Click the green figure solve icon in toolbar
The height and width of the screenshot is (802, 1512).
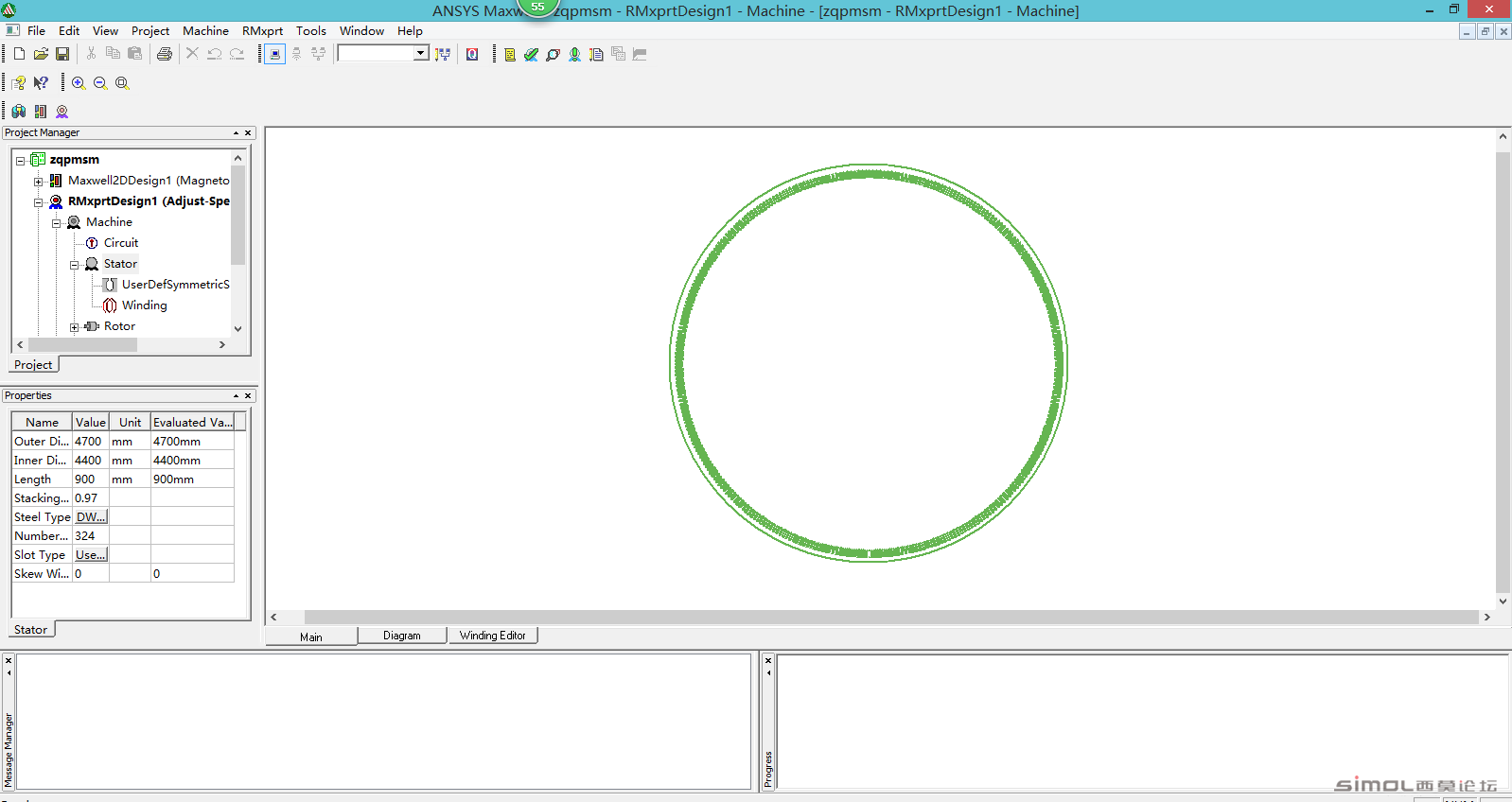(574, 54)
